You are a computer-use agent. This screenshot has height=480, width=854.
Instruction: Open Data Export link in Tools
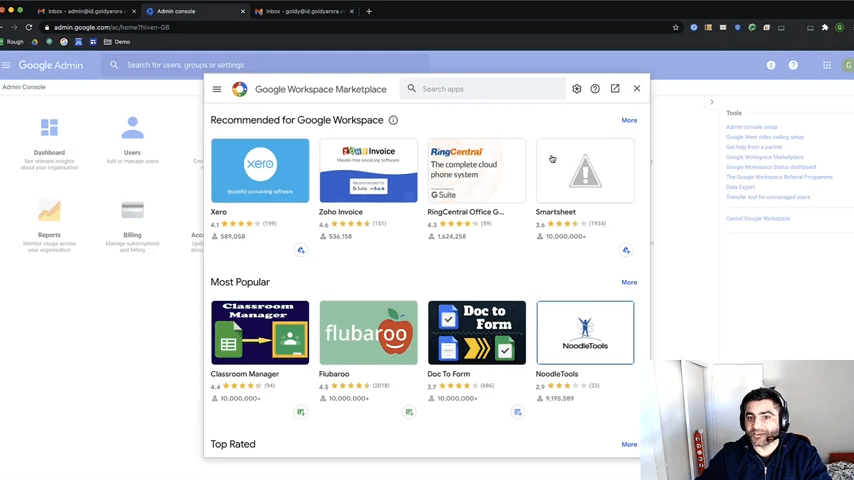(740, 187)
